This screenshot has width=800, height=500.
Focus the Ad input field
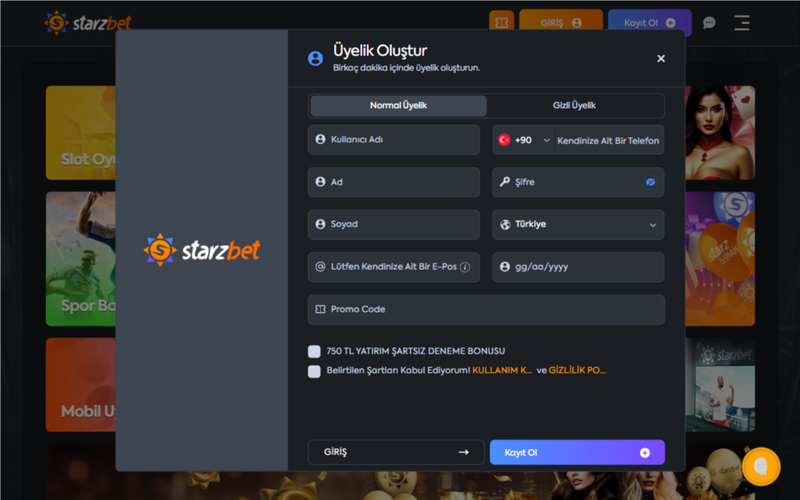click(x=394, y=182)
